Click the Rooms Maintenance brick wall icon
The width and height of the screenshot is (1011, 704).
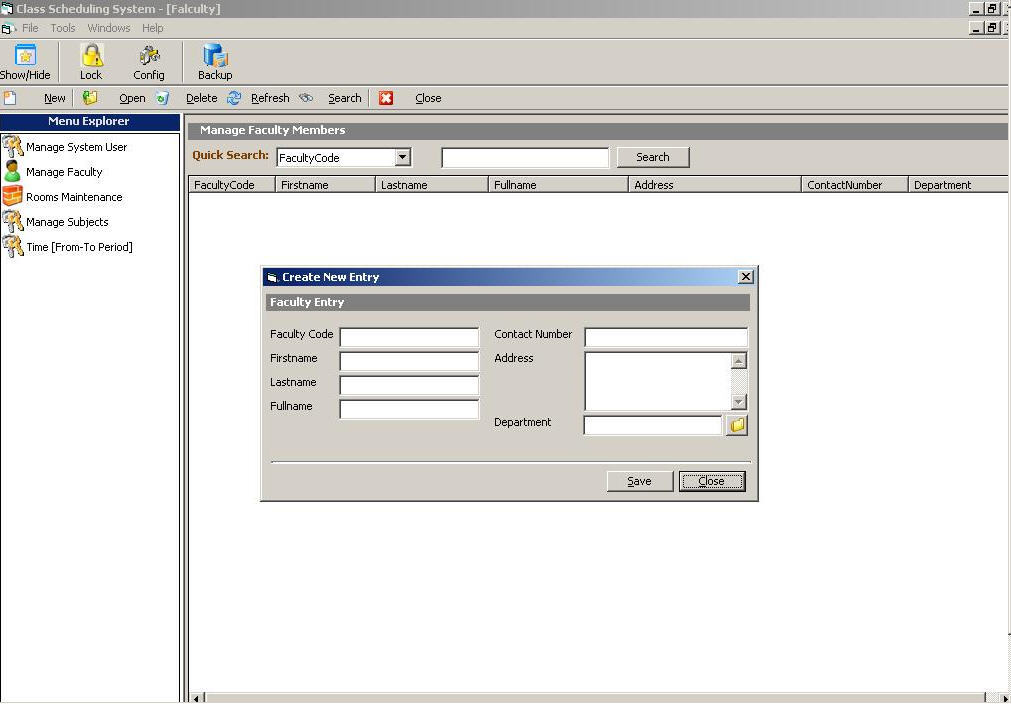tap(12, 196)
